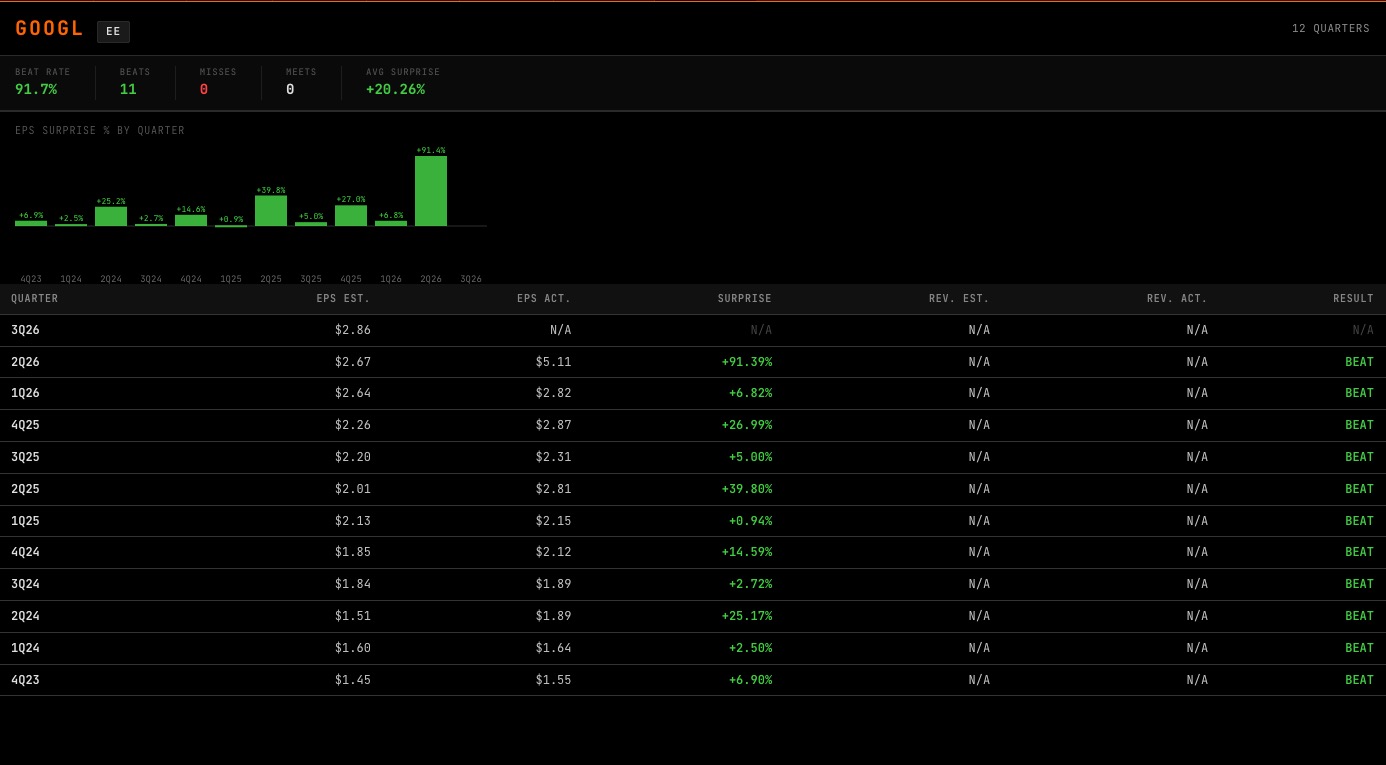This screenshot has width=1386, height=765.
Task: Click the 4Q25 +27.0% chart bar
Action: pos(351,215)
